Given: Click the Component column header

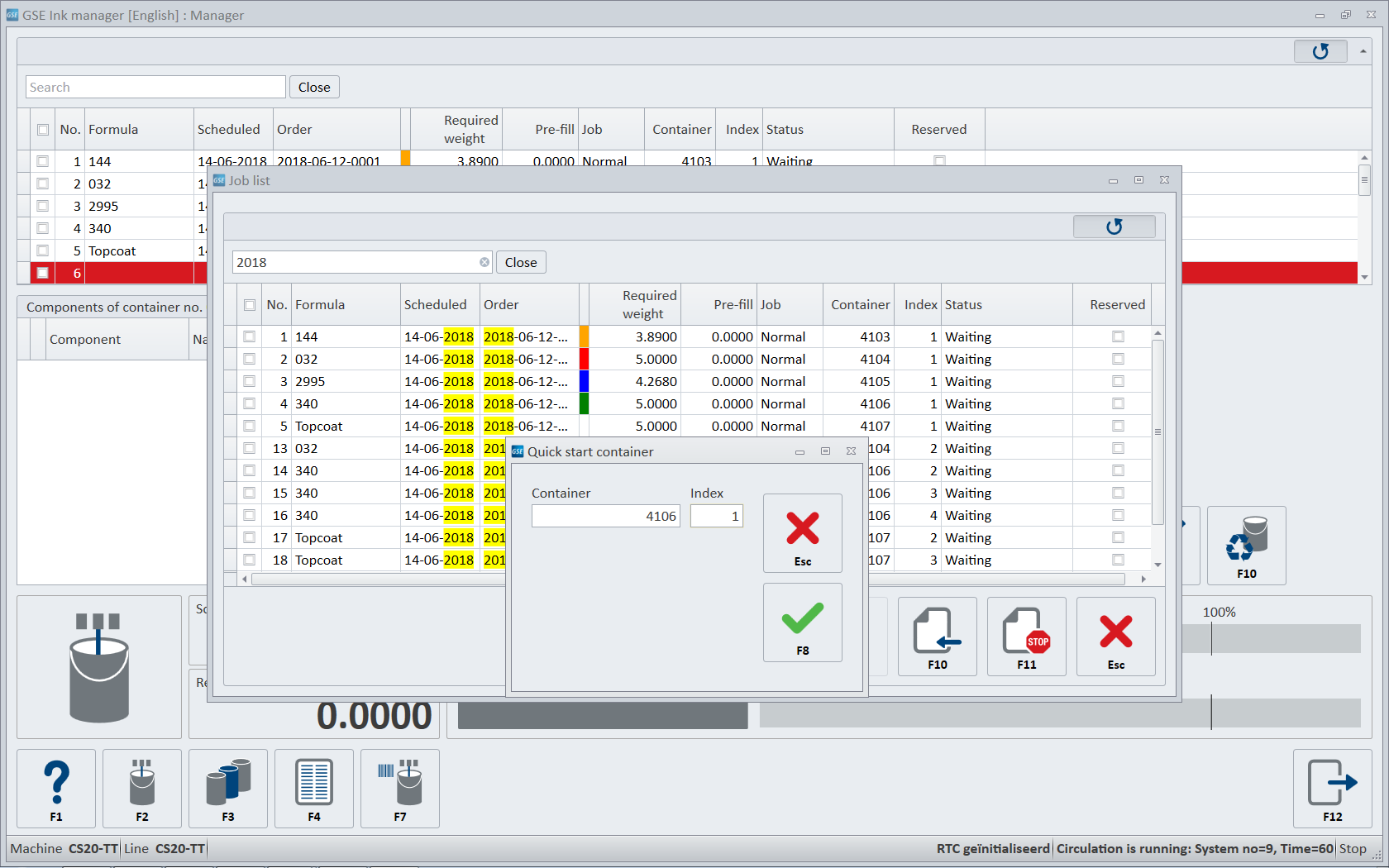Looking at the screenshot, I should (118, 339).
